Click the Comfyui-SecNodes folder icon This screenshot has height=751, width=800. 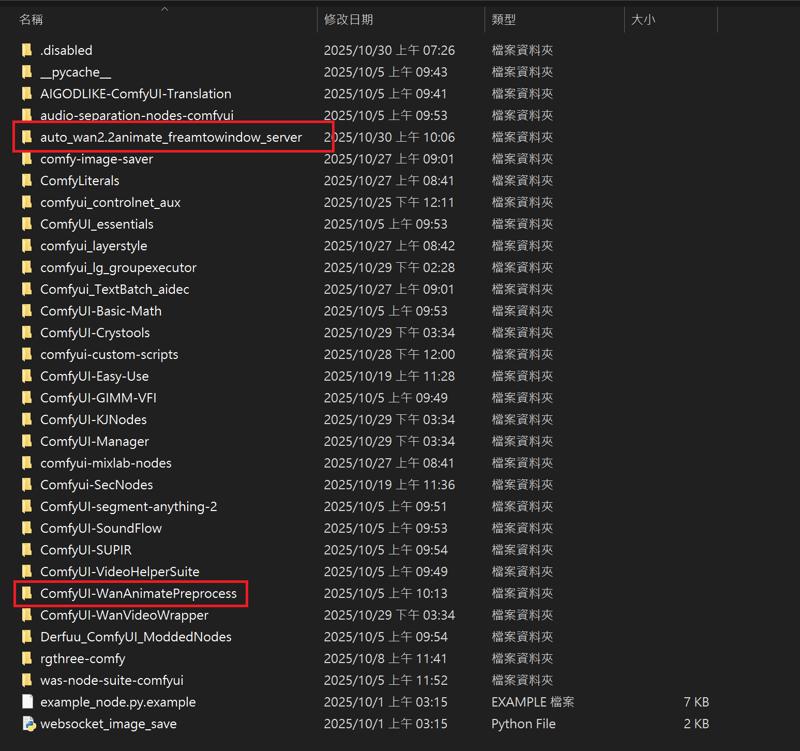(27, 485)
